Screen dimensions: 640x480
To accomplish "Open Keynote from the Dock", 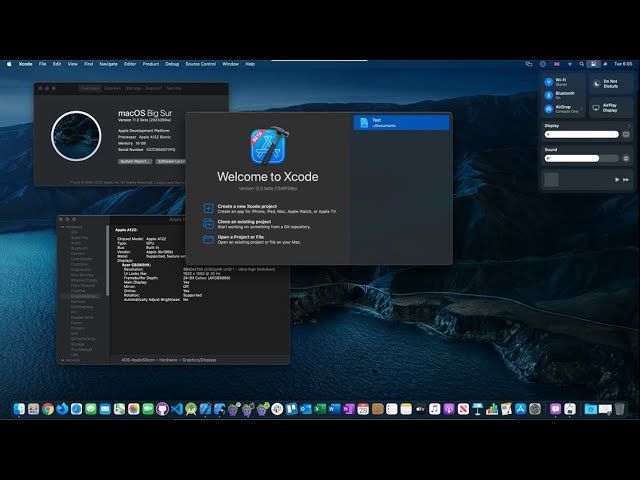I will [x=478, y=409].
